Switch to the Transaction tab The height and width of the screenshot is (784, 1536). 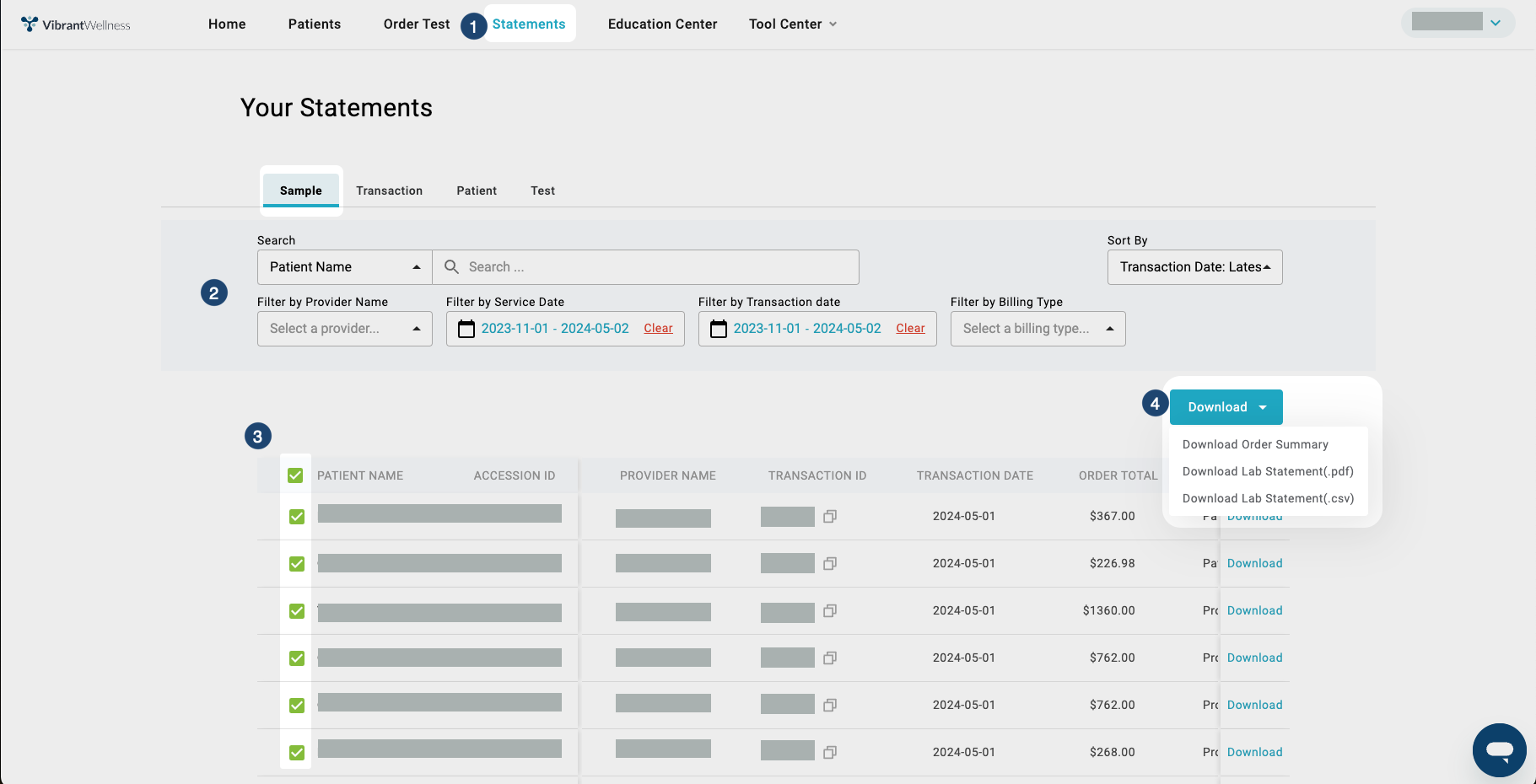(389, 191)
